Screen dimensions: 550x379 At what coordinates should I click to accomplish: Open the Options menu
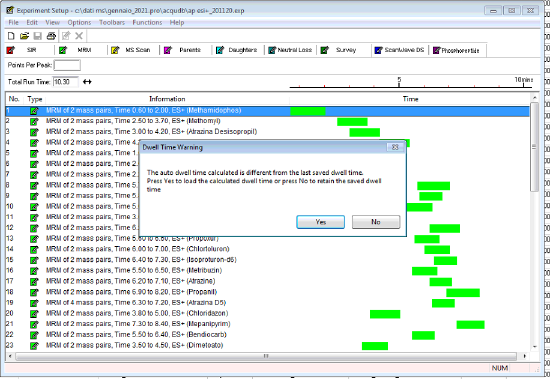pyautogui.click(x=79, y=22)
